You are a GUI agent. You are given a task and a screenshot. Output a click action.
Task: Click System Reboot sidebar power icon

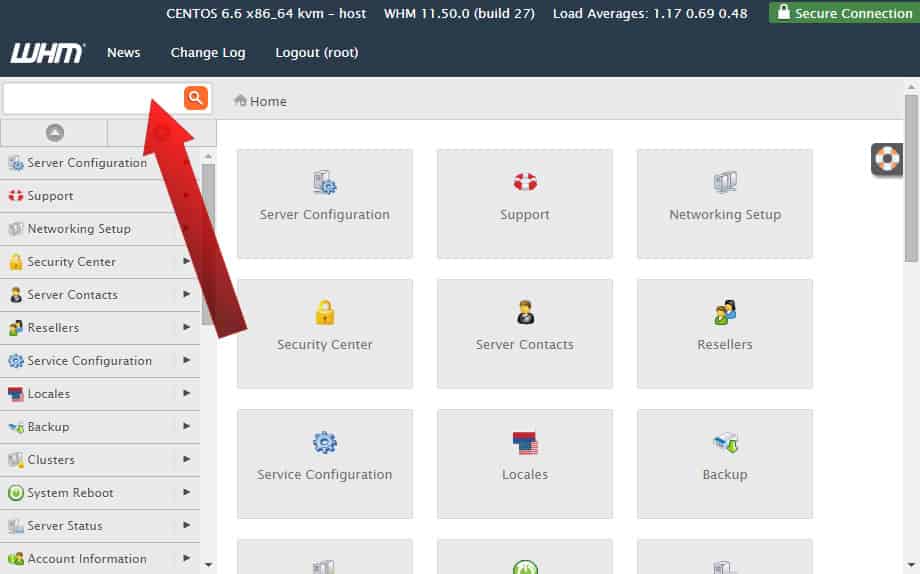pos(16,492)
